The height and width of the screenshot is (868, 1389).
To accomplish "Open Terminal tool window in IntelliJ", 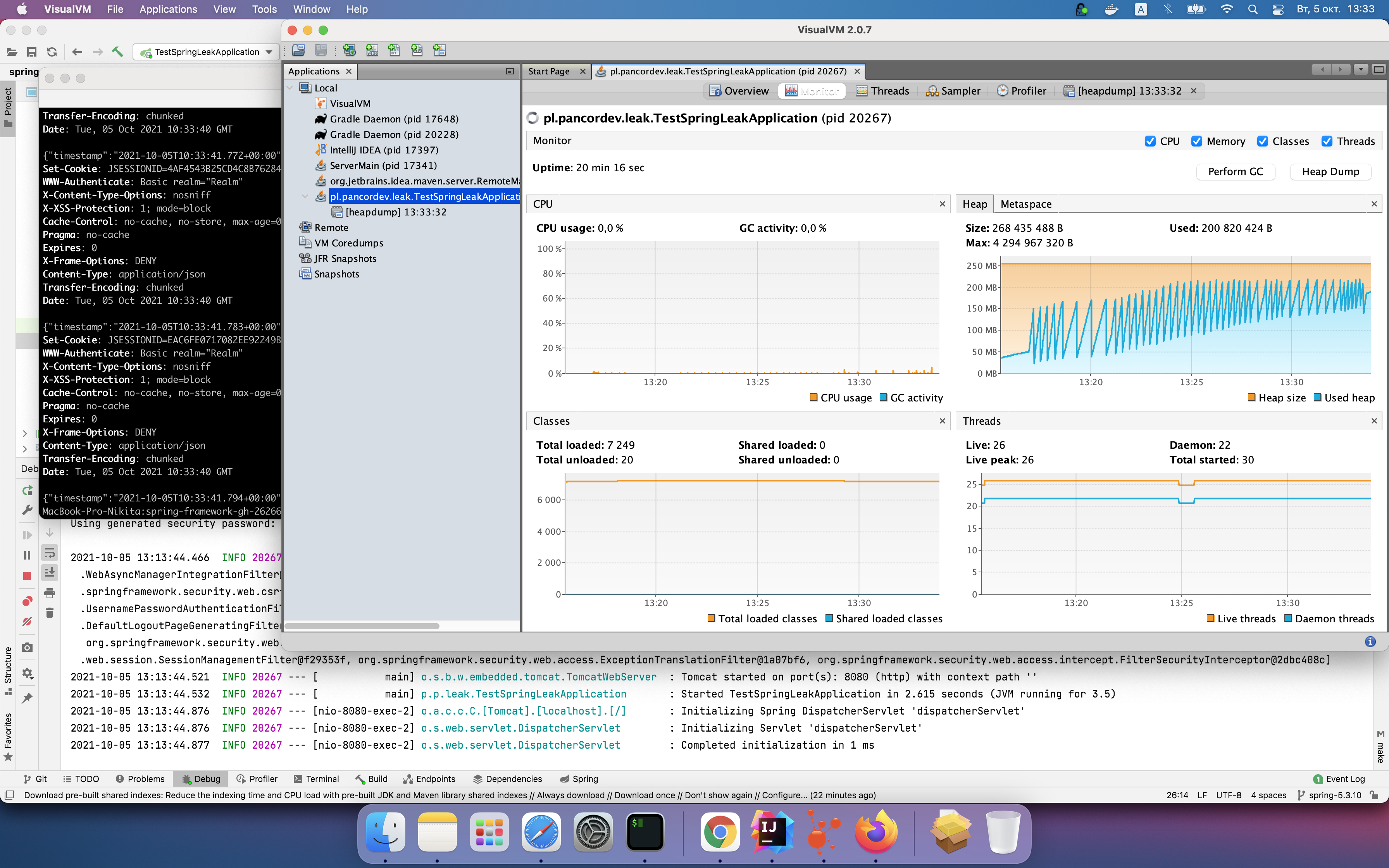I will point(316,779).
